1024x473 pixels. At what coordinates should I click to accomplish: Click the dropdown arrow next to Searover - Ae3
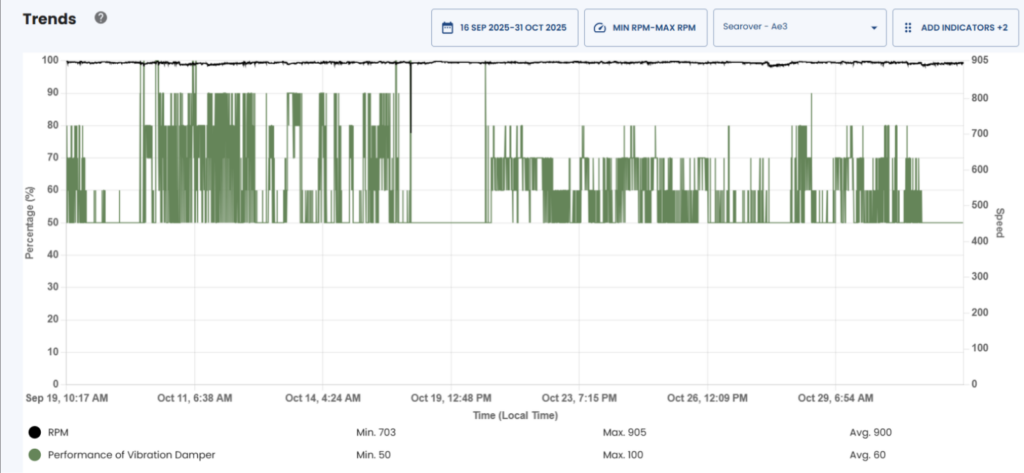click(873, 28)
